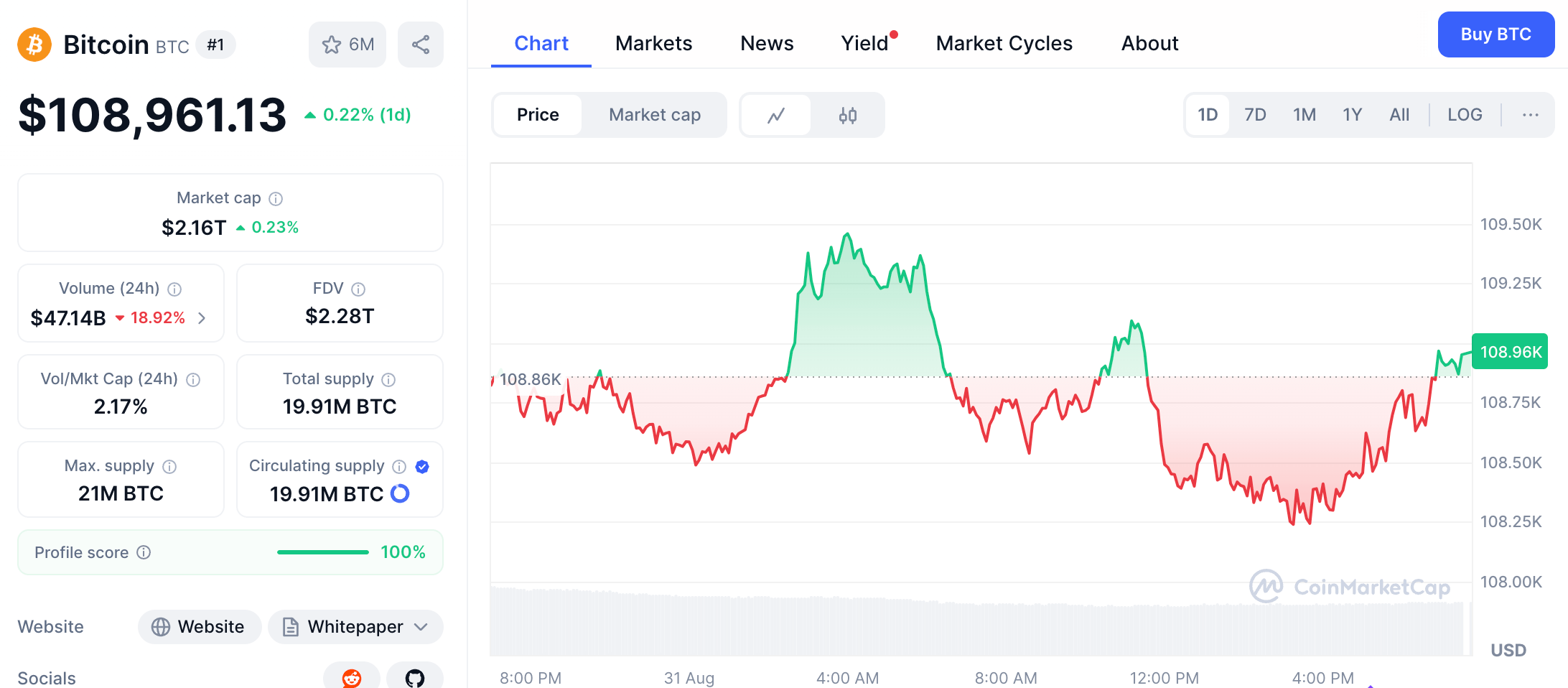This screenshot has height=688, width=1568.
Task: Expand Volume (24h) details chevron
Action: 202,318
